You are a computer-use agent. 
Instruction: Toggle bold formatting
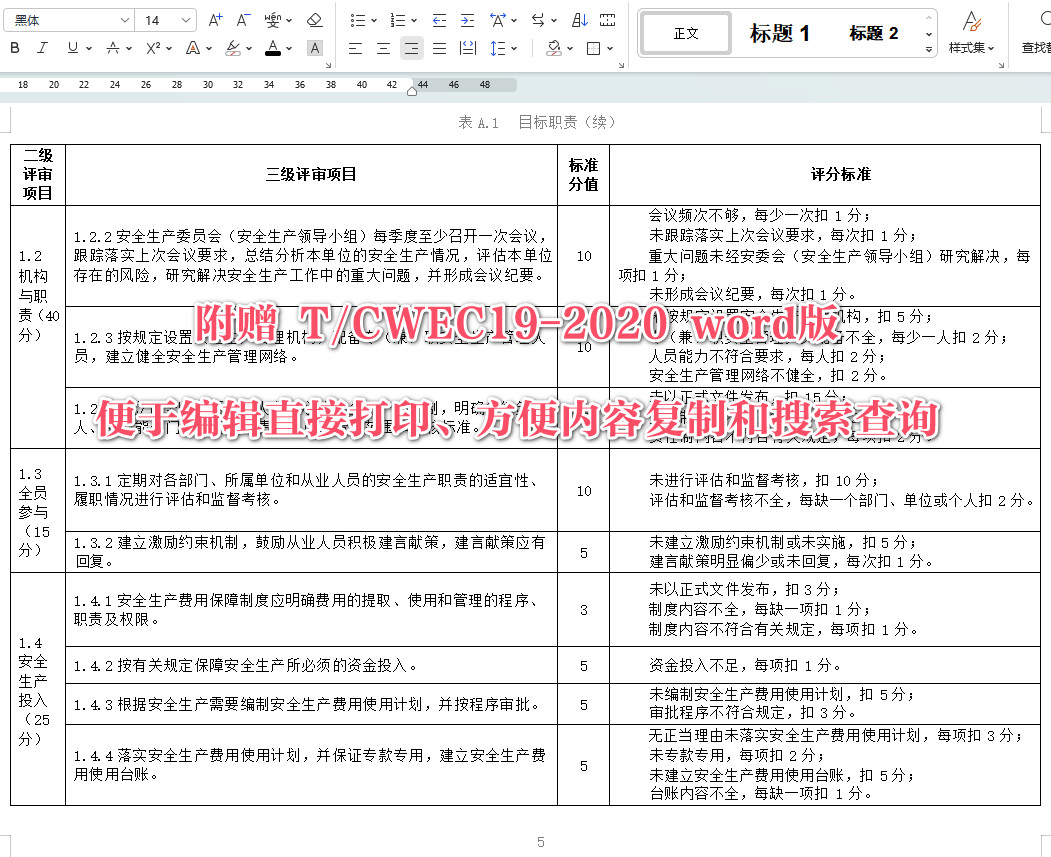click(15, 48)
